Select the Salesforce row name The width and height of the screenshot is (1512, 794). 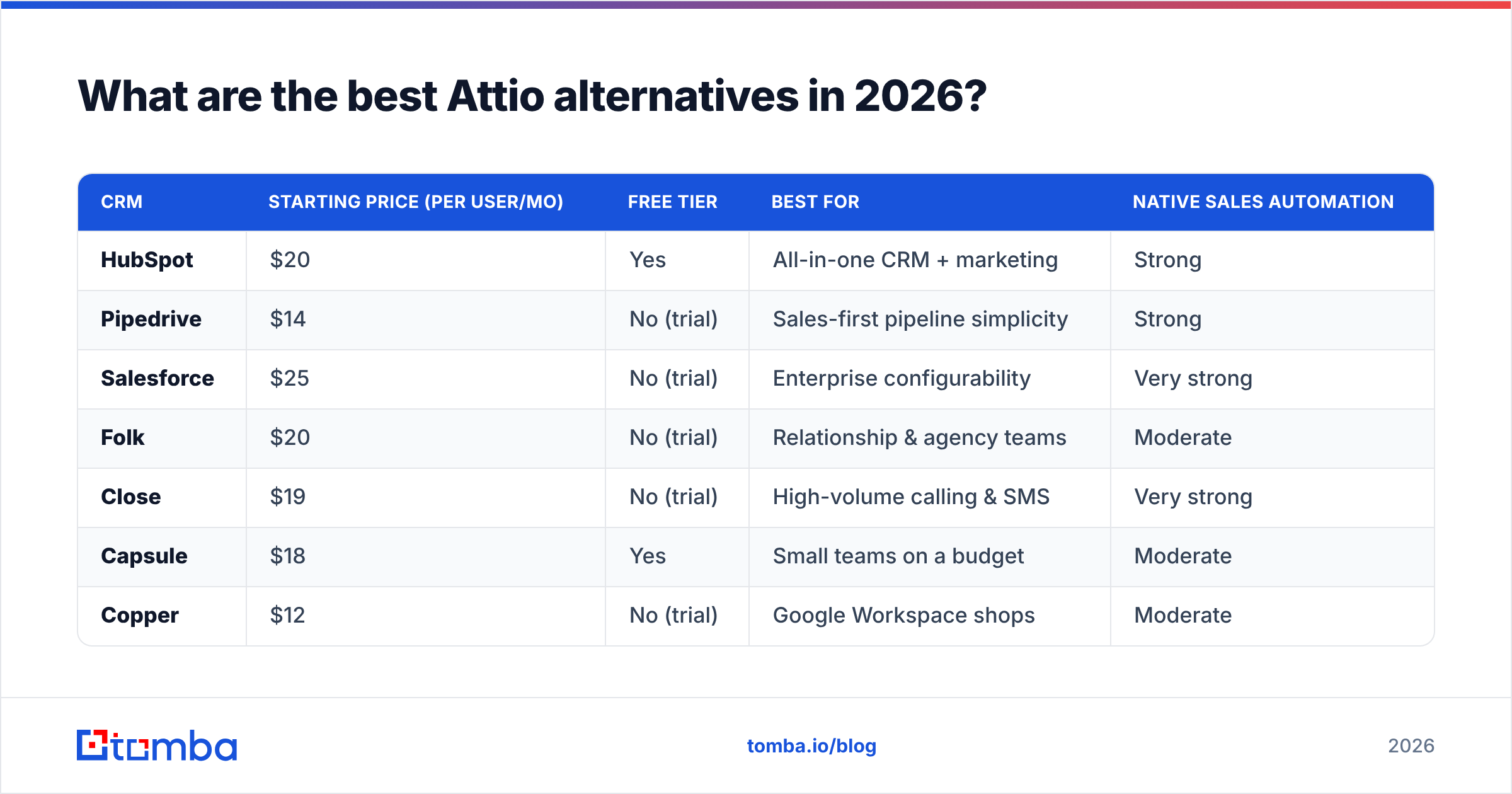pyautogui.click(x=157, y=378)
